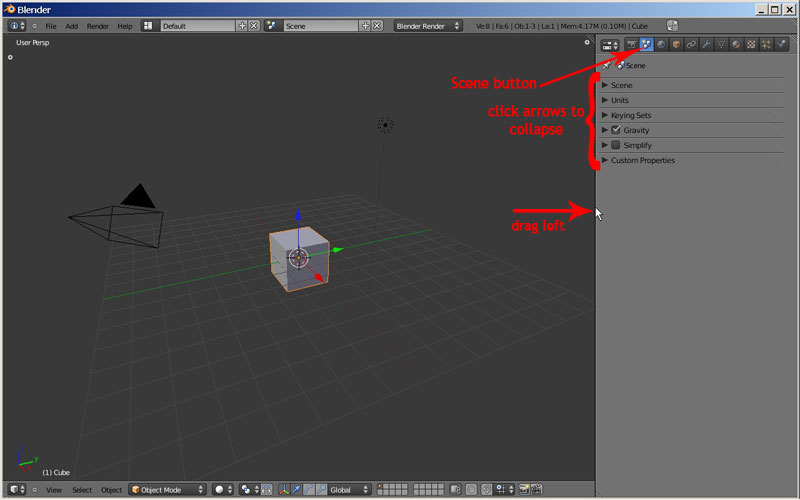Toggle the Gravity checkbox
The width and height of the screenshot is (800, 500).
coord(616,130)
